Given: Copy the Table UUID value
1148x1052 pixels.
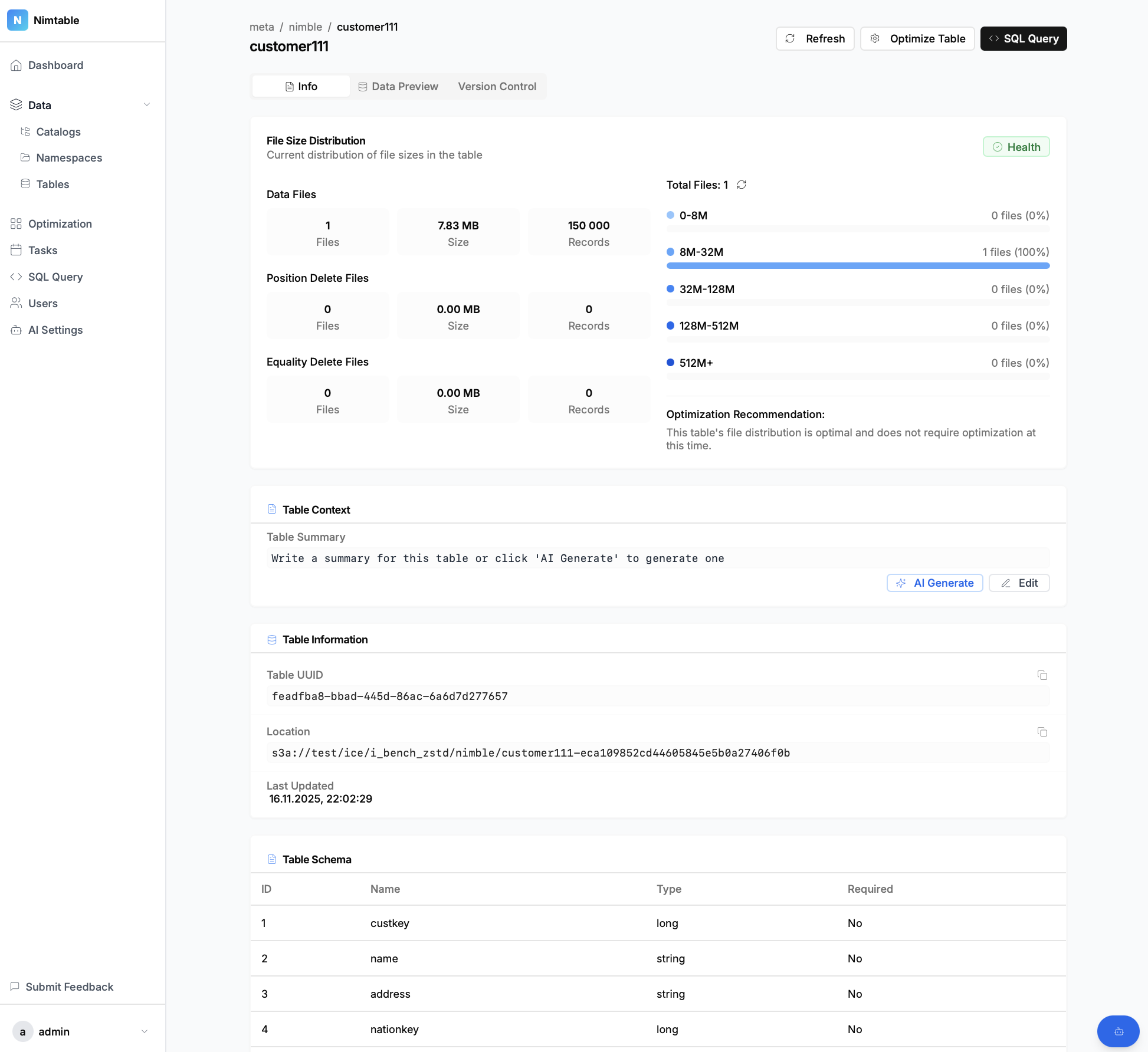Looking at the screenshot, I should click(1042, 675).
